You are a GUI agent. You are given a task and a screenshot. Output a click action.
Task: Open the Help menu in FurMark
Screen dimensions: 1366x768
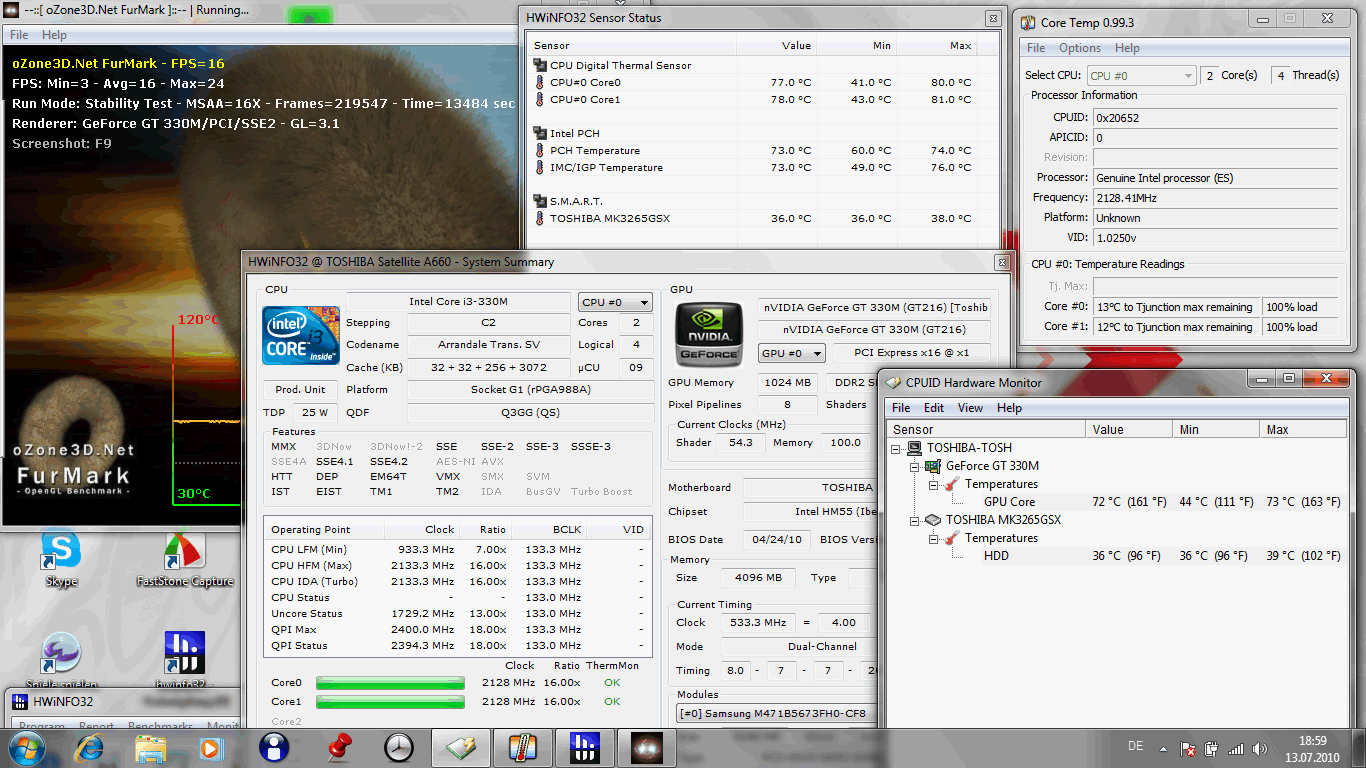coord(54,35)
